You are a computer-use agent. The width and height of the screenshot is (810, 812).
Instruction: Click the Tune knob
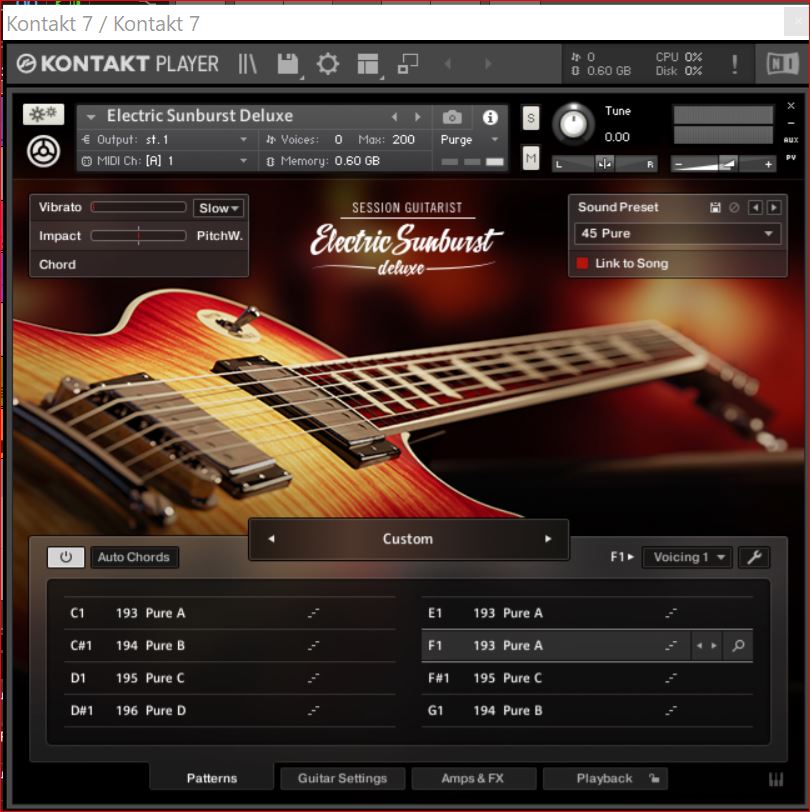coord(573,124)
